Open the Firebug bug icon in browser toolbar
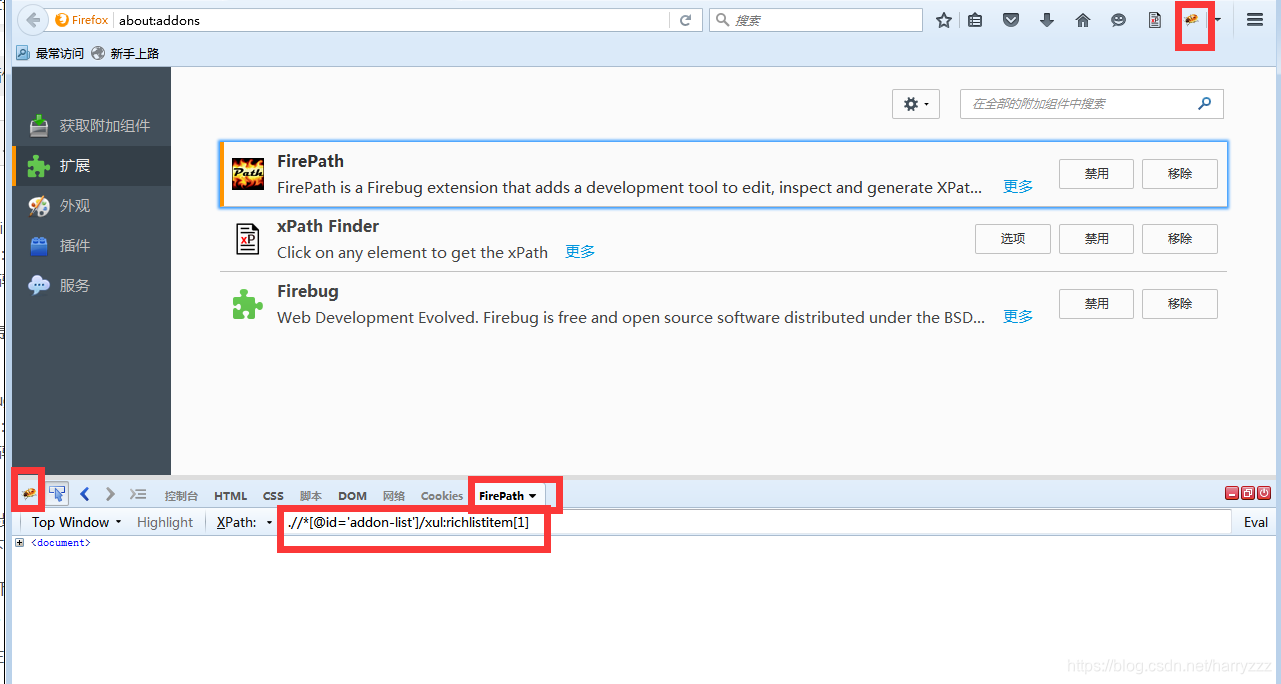Viewport: 1281px width, 684px height. [x=1191, y=20]
